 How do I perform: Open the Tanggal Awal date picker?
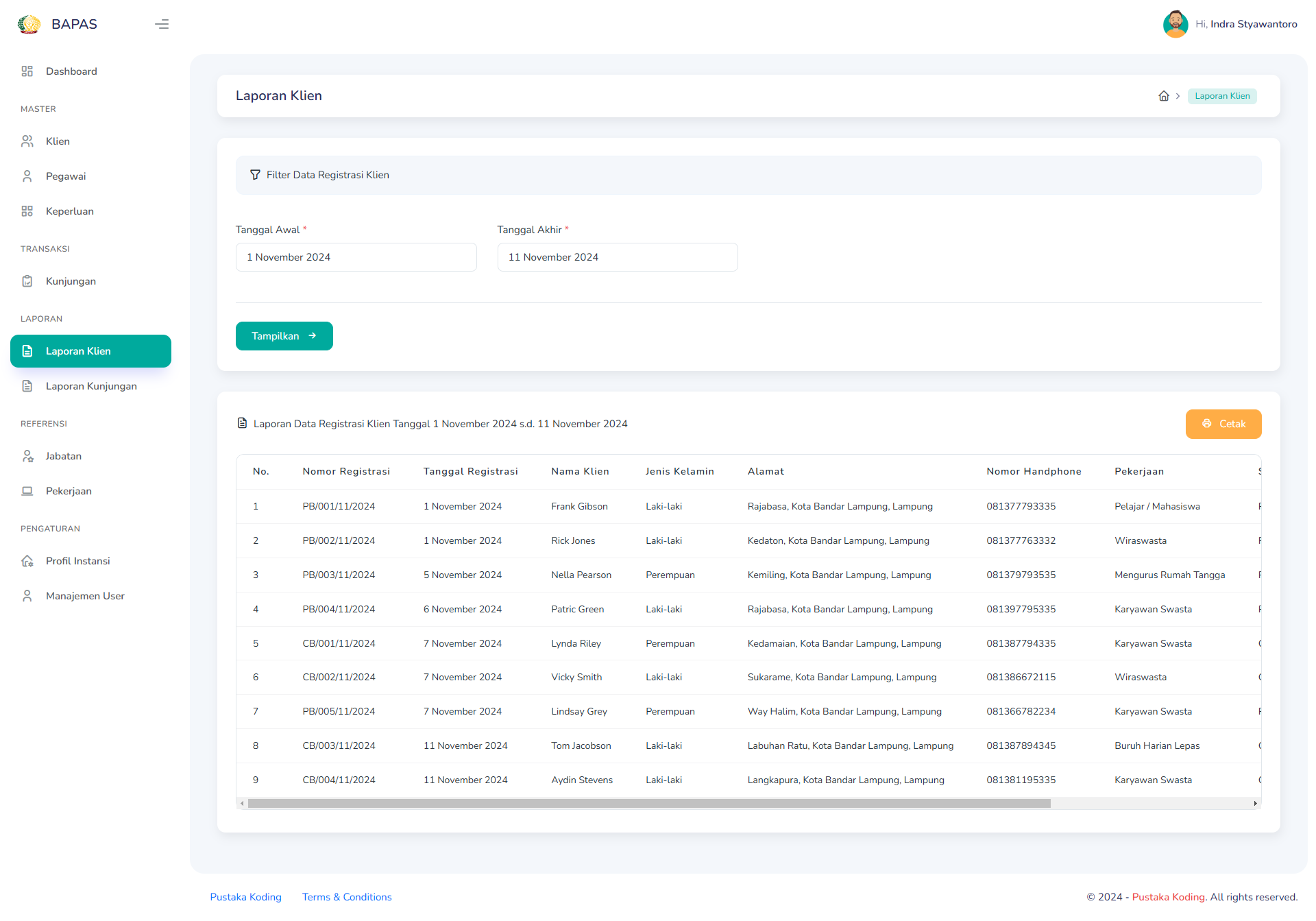pos(356,256)
